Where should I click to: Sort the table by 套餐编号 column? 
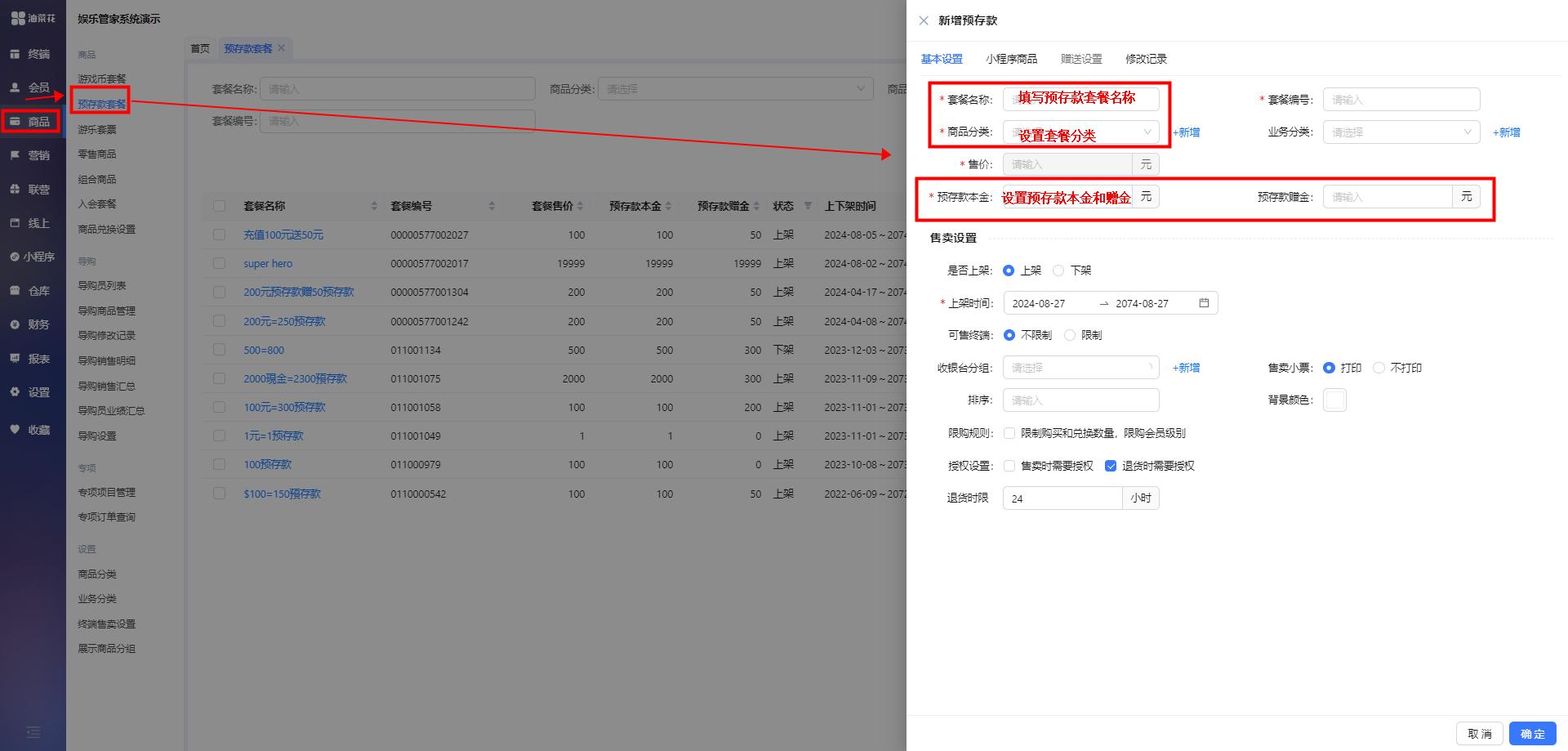pyautogui.click(x=492, y=206)
